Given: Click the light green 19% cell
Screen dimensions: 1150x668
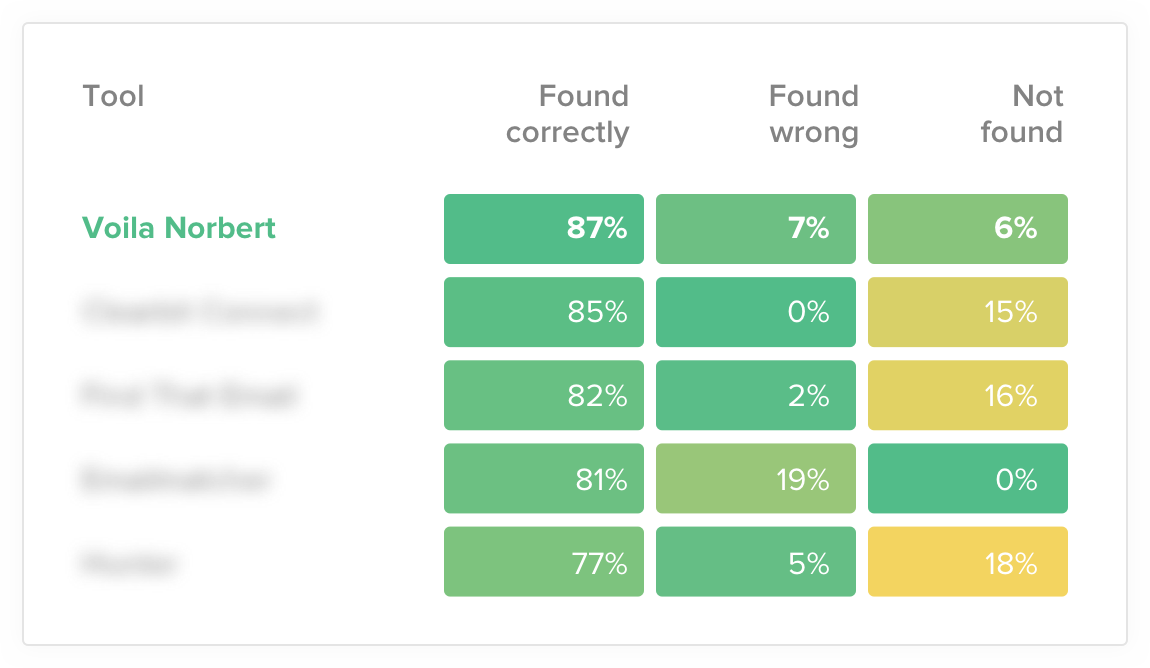Looking at the screenshot, I should coord(756,479).
